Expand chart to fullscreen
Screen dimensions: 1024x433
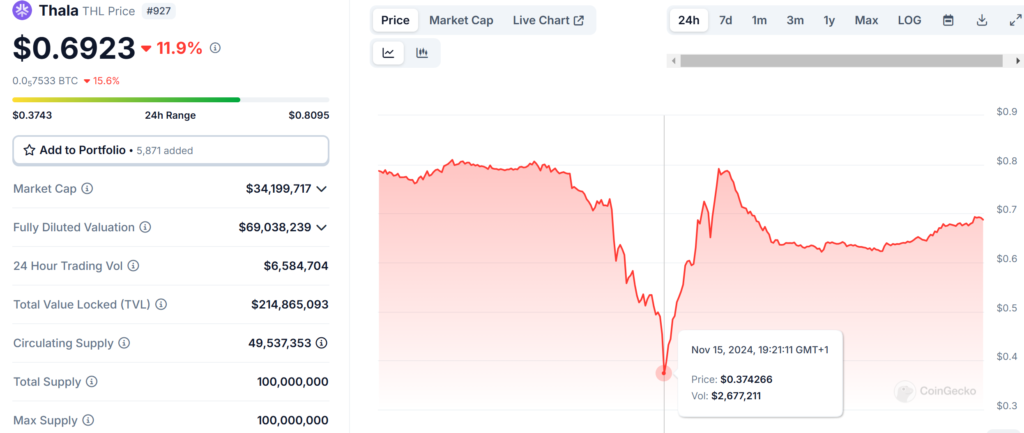[1014, 20]
